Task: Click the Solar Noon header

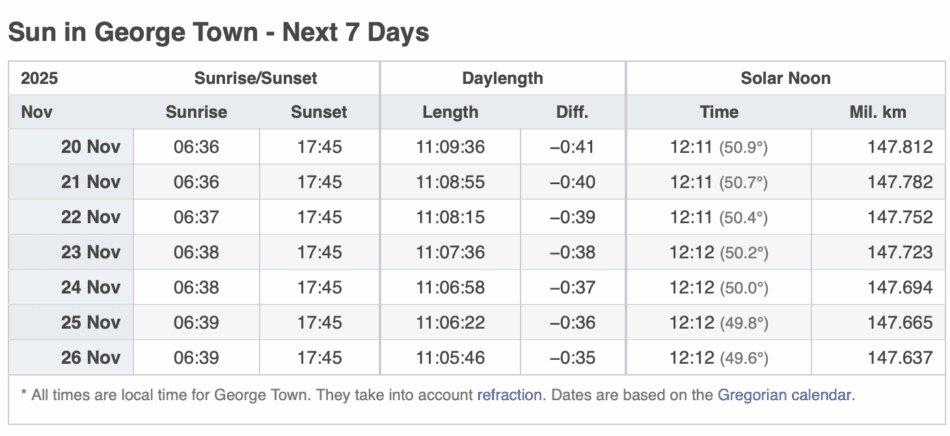Action: (785, 78)
